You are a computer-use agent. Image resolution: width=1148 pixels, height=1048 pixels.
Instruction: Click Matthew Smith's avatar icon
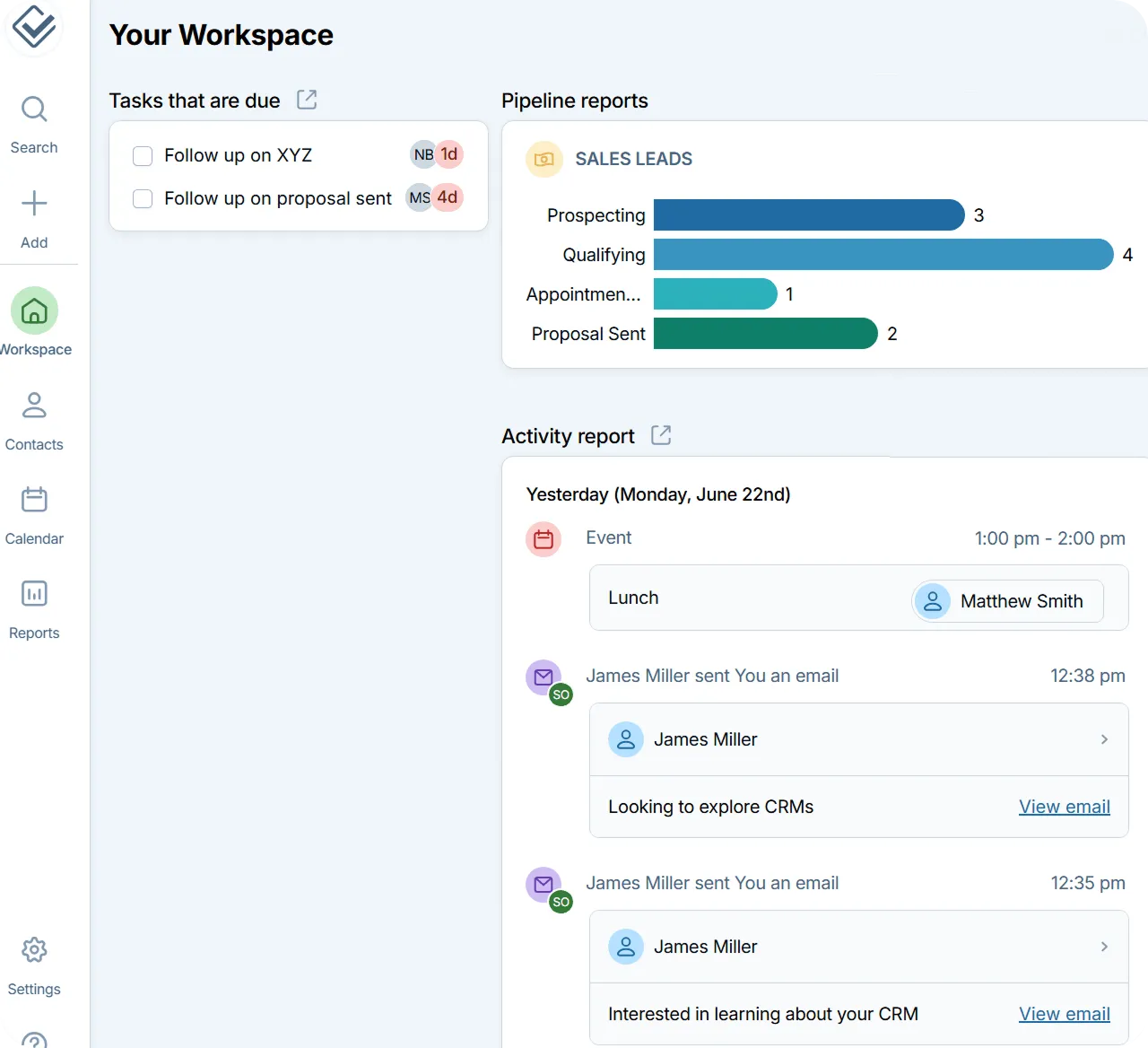tap(933, 601)
